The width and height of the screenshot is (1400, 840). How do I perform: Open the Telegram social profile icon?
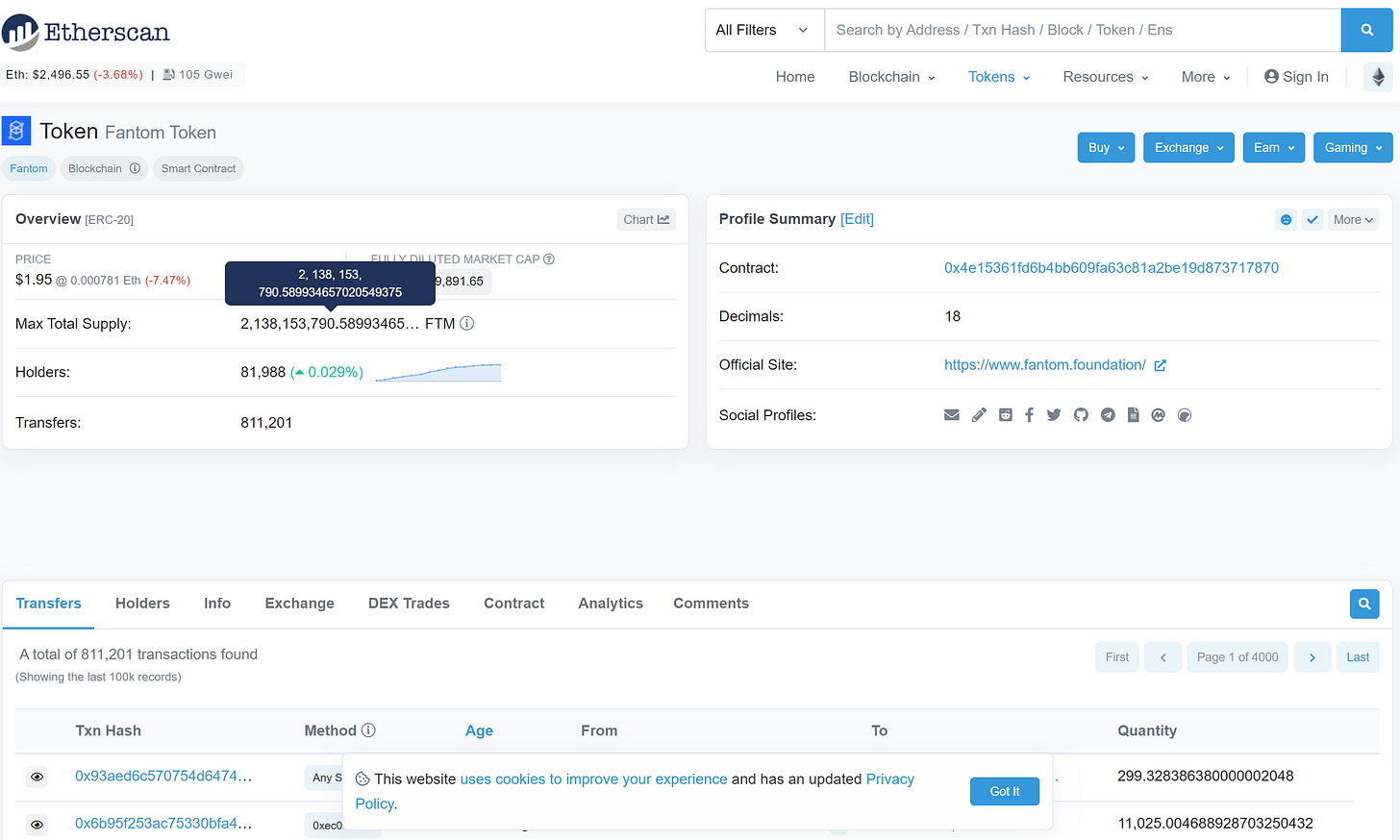click(x=1108, y=415)
